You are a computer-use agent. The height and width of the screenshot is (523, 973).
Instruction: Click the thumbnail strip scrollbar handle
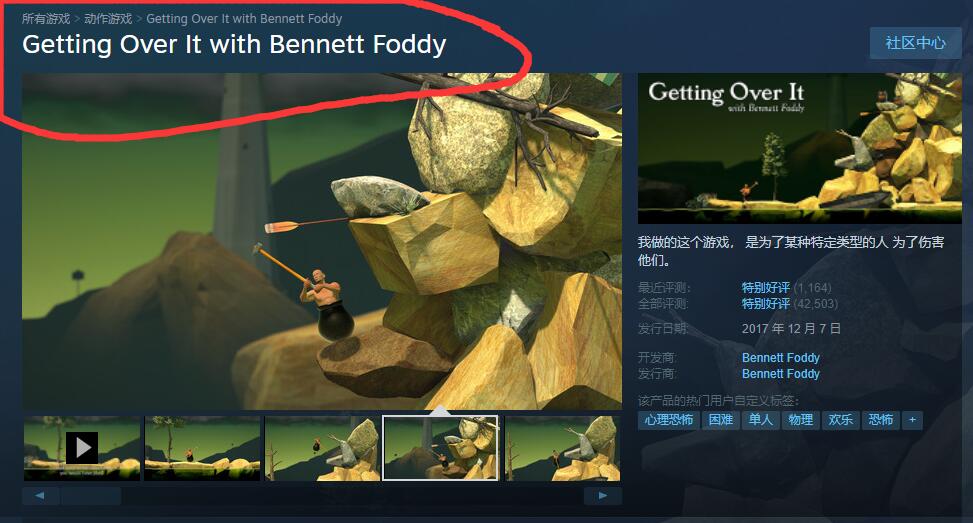91,496
